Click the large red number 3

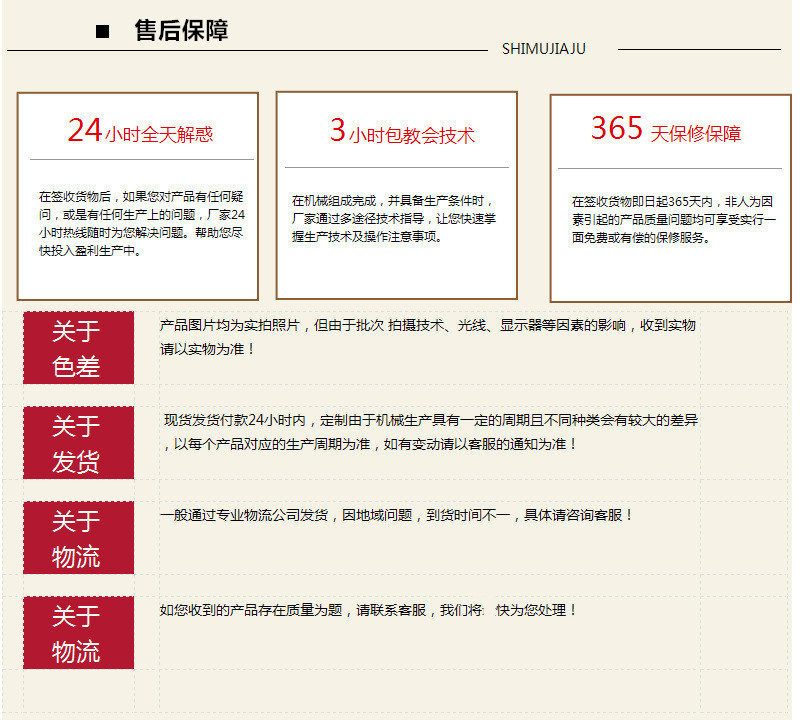(337, 130)
